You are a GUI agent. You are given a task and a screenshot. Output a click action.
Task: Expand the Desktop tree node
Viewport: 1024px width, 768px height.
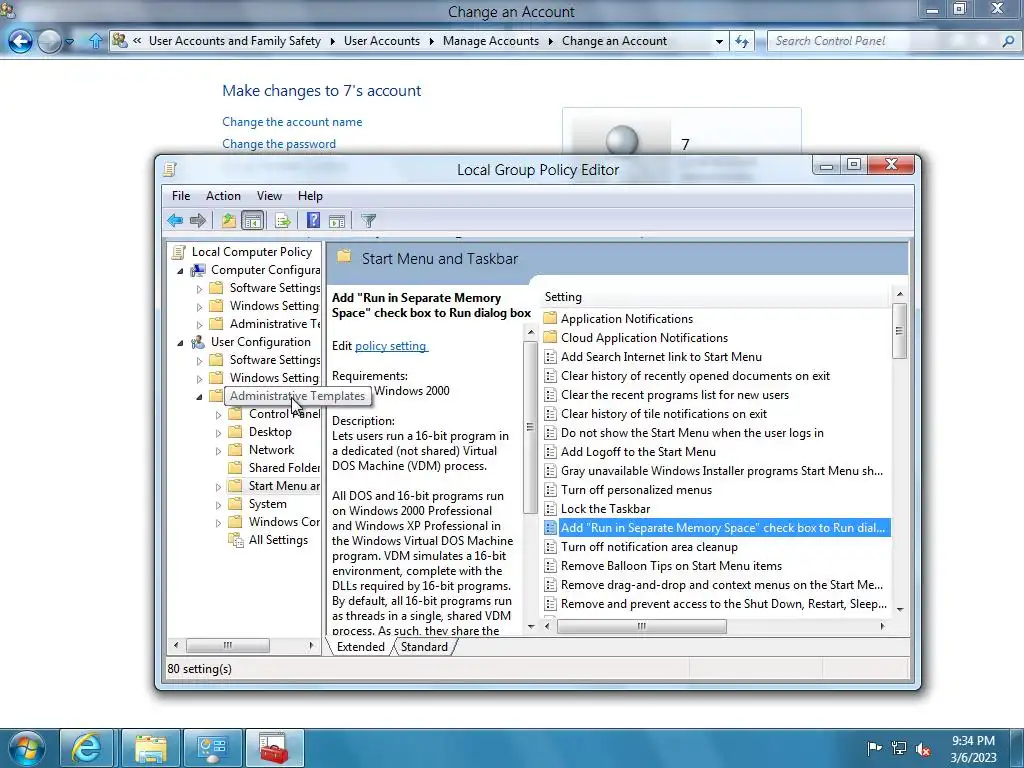[x=218, y=432]
